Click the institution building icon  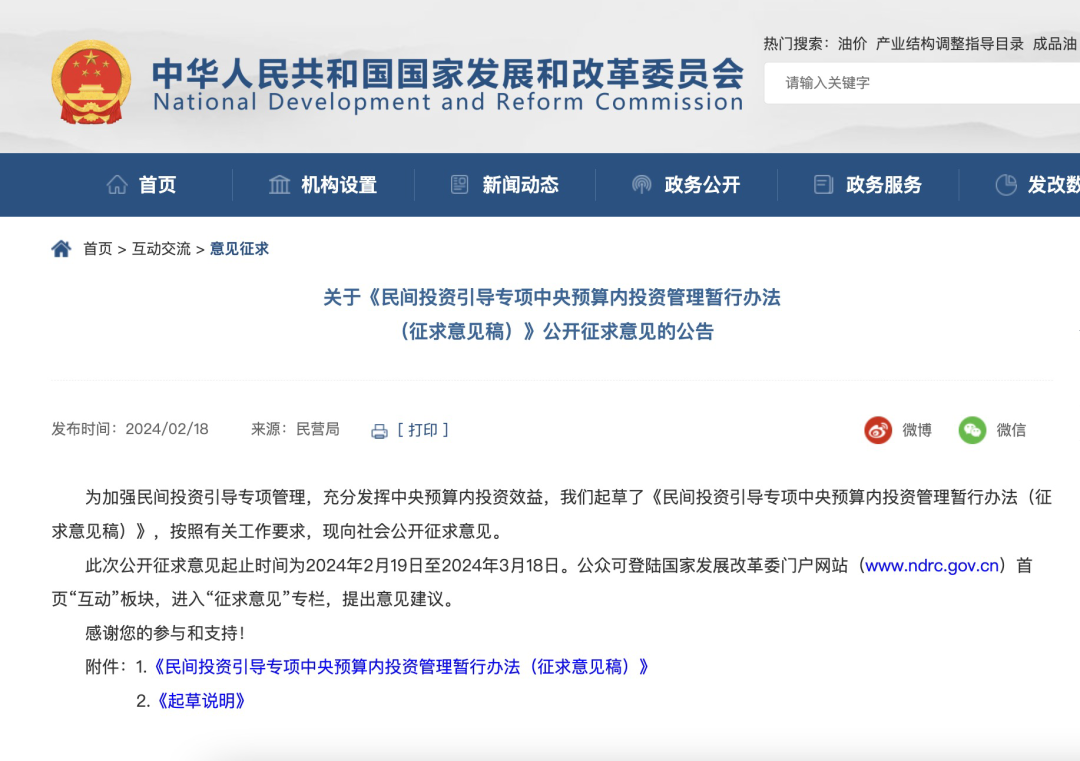[x=279, y=185]
